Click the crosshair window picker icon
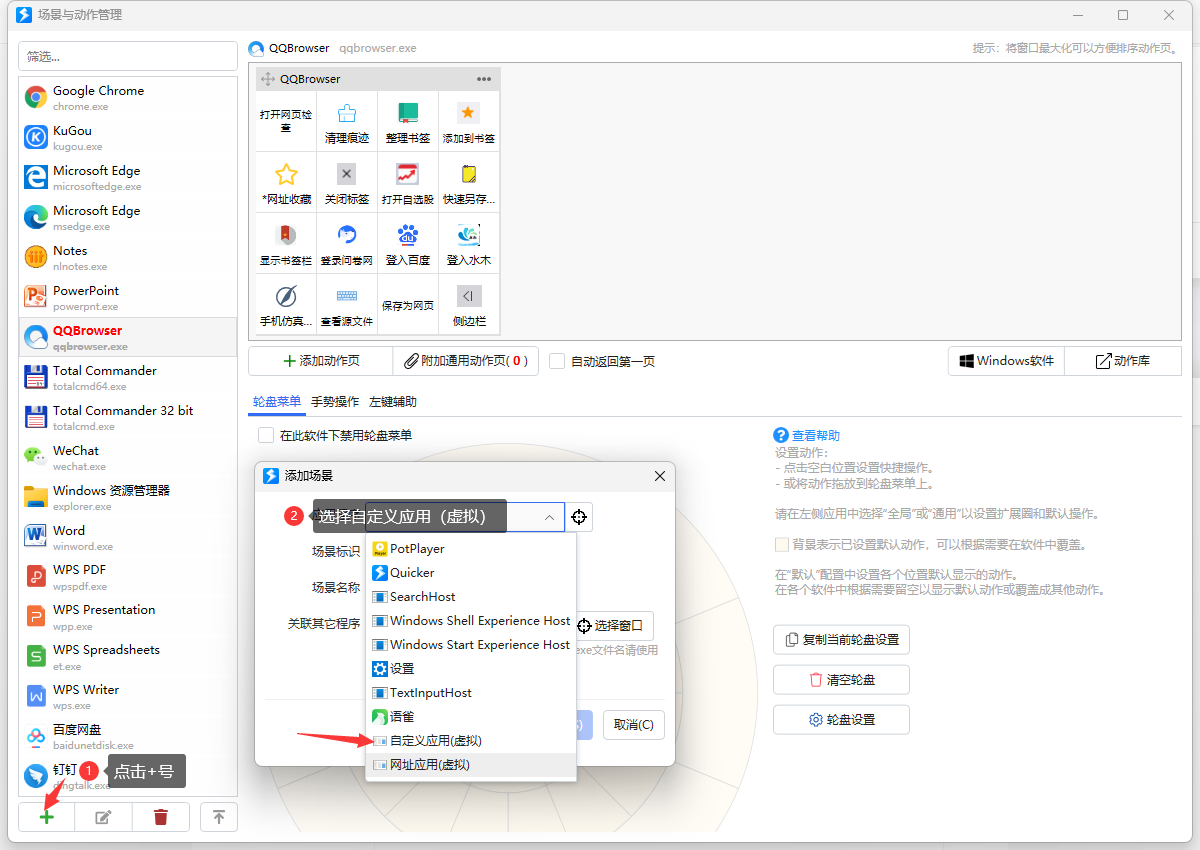This screenshot has width=1200, height=850. pyautogui.click(x=580, y=517)
